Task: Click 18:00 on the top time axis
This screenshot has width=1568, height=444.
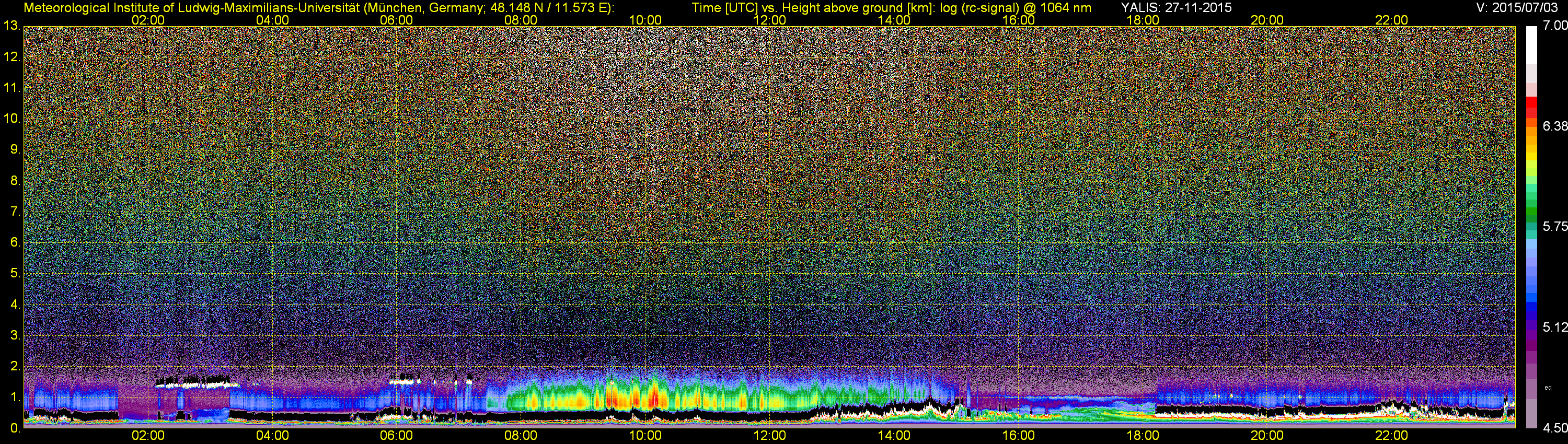Action: (1143, 20)
